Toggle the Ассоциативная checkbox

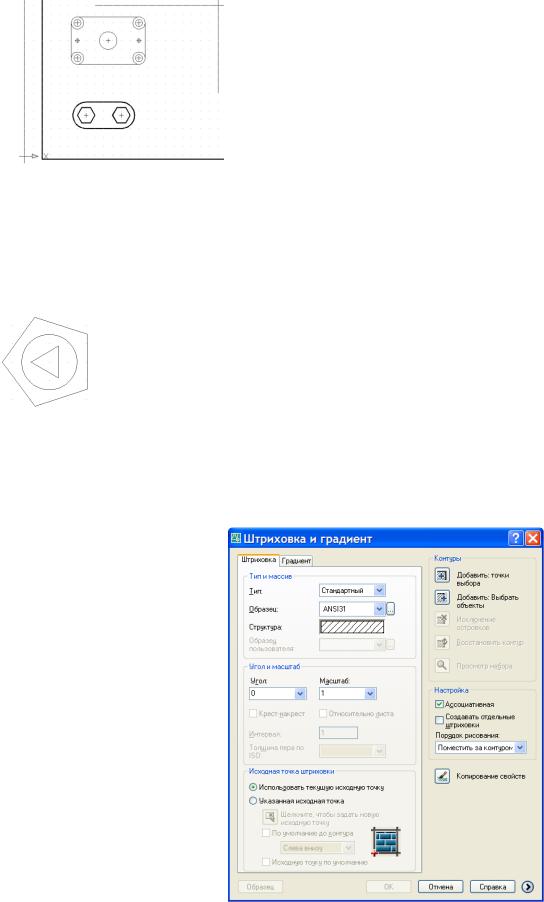pos(439,704)
